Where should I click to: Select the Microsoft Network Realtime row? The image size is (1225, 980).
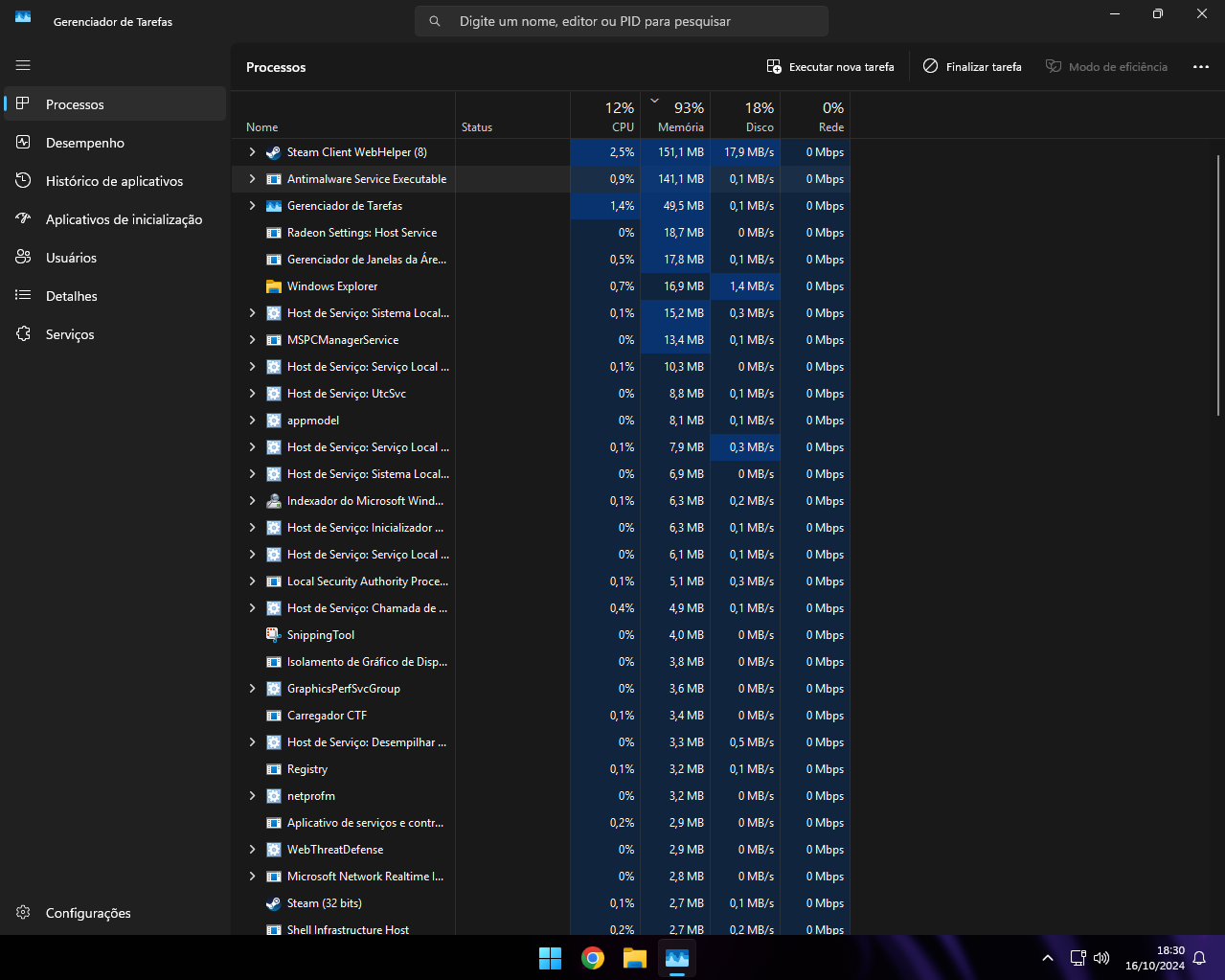(x=540, y=877)
